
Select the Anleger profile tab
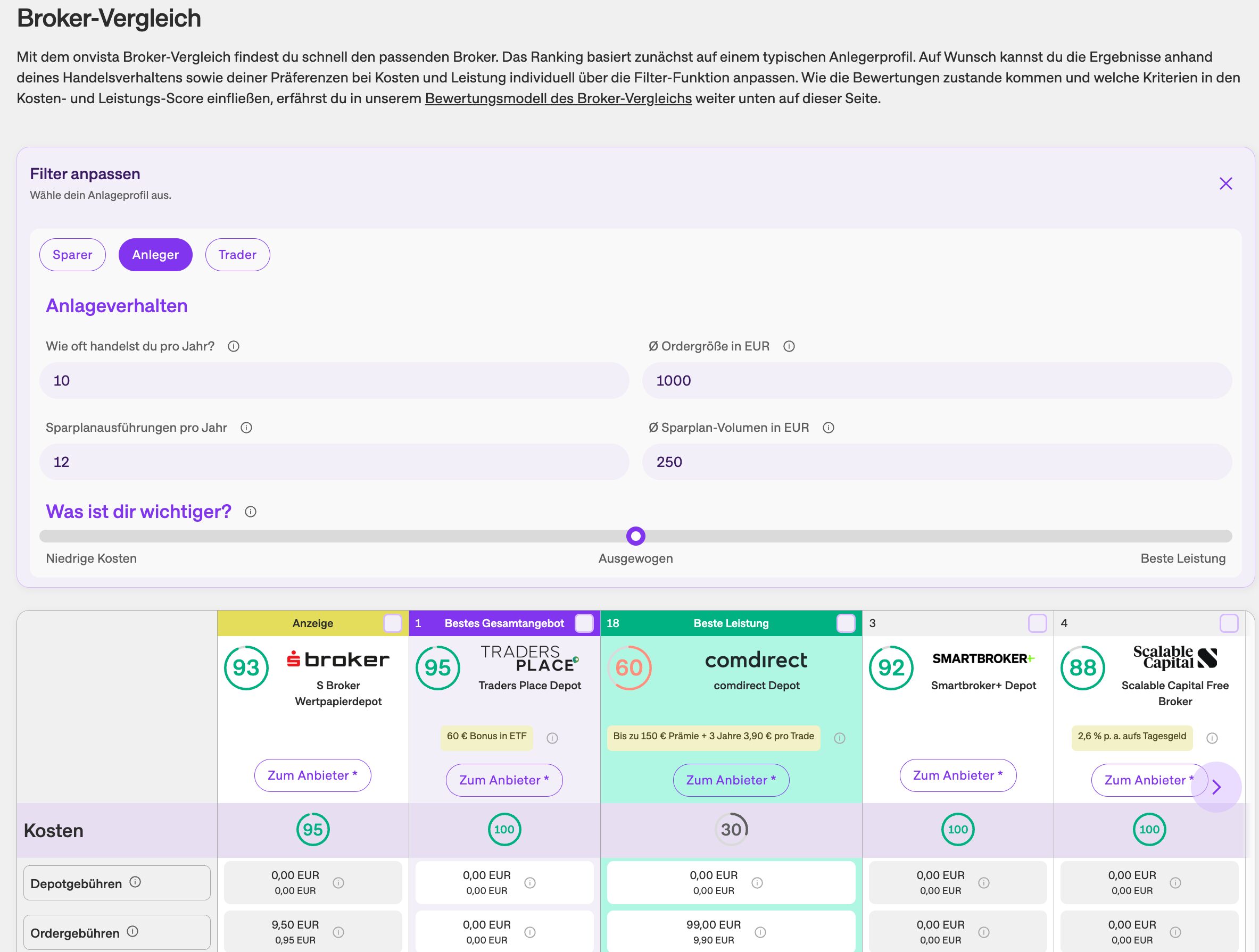[x=155, y=254]
